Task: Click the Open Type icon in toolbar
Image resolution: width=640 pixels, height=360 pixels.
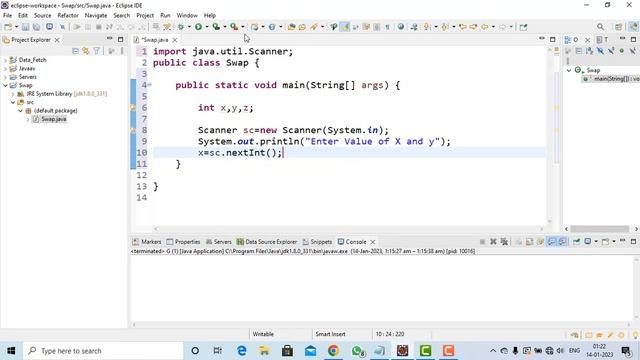Action: [291, 27]
